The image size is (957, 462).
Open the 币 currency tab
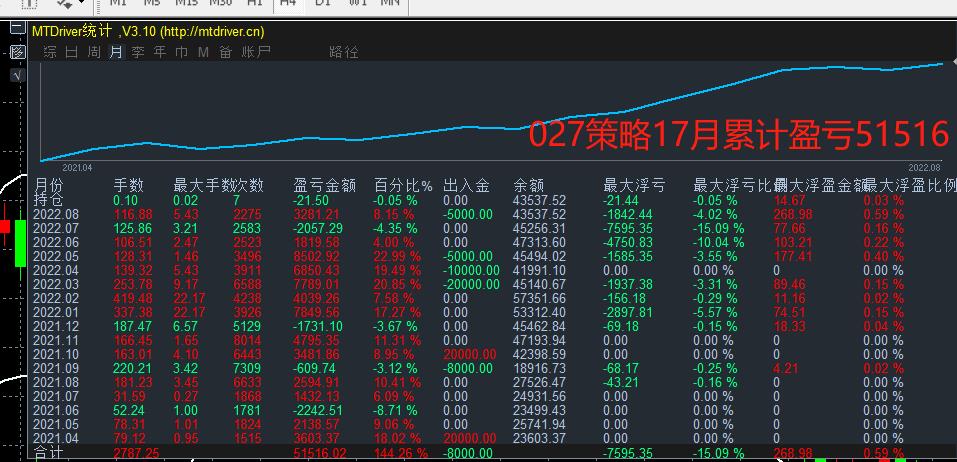(181, 52)
